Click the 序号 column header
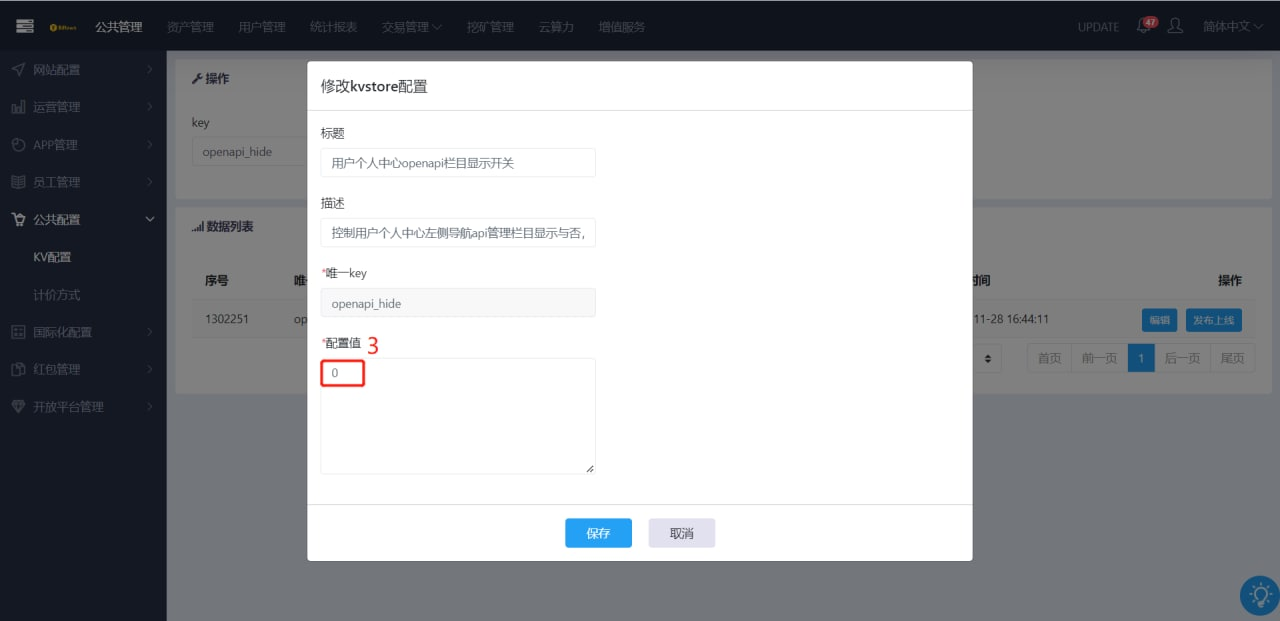Screen dimensions: 1280x621 [x=217, y=281]
